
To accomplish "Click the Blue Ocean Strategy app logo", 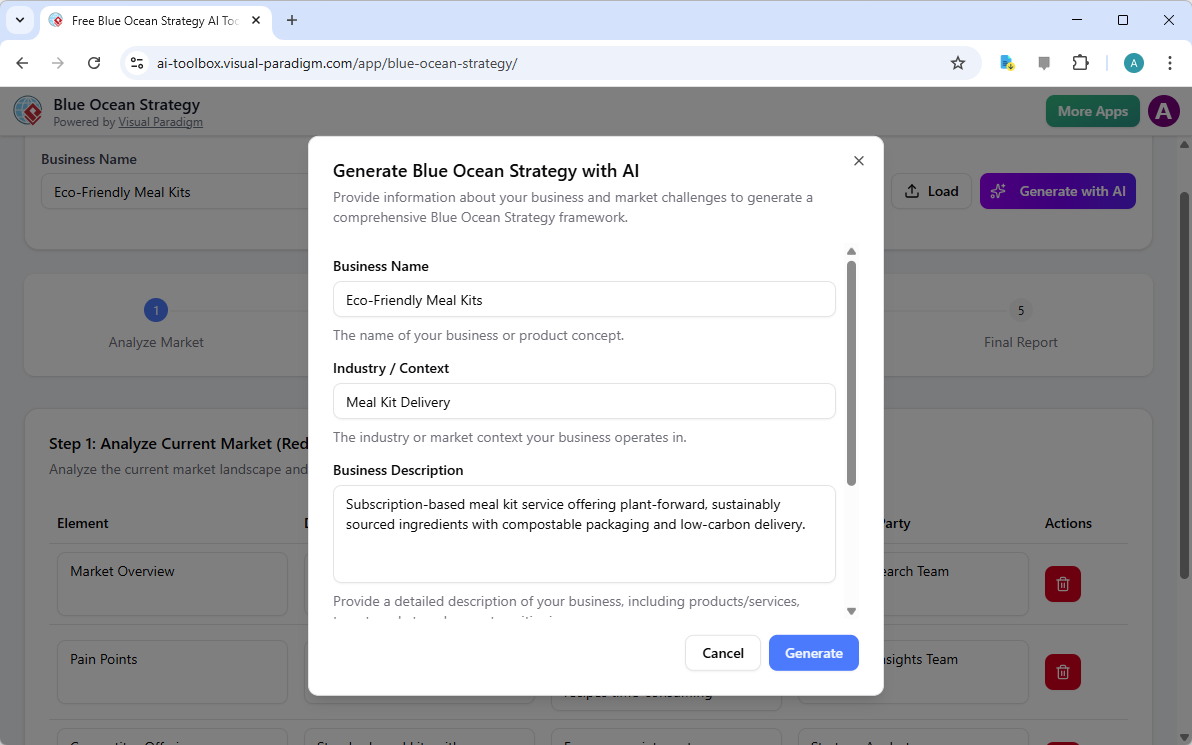I will [27, 110].
